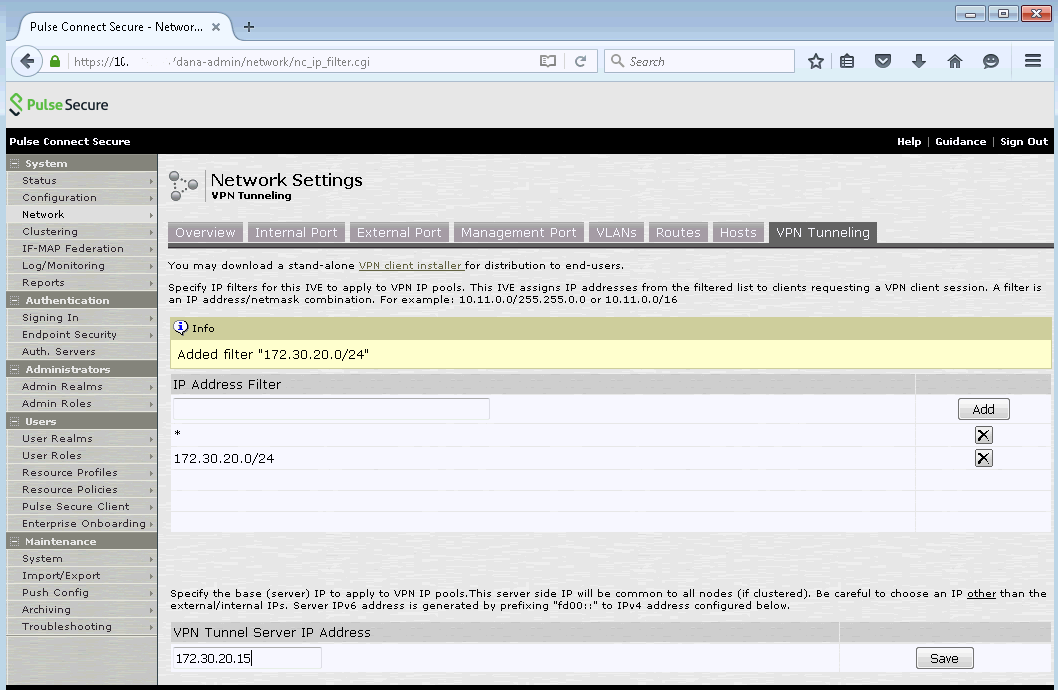Collapse the Authentication sidebar section
Screen dimensions: 1058x690
point(15,300)
